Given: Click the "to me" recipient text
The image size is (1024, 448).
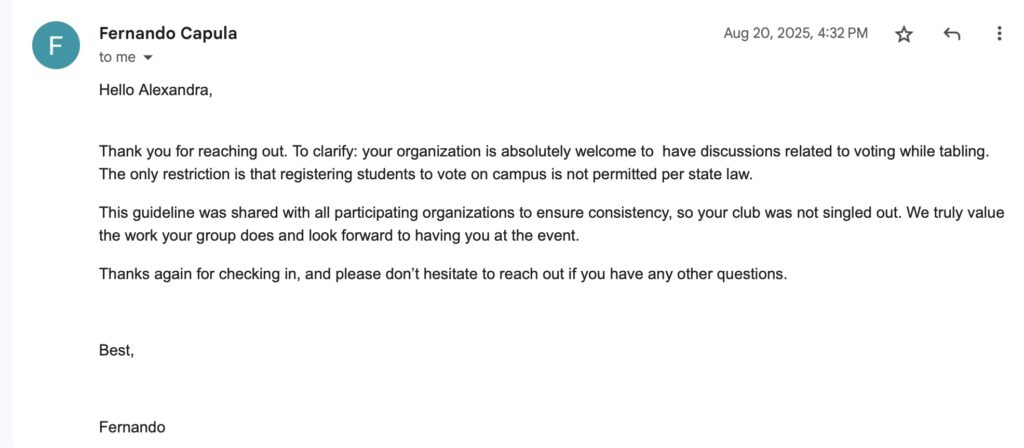Looking at the screenshot, I should (117, 57).
